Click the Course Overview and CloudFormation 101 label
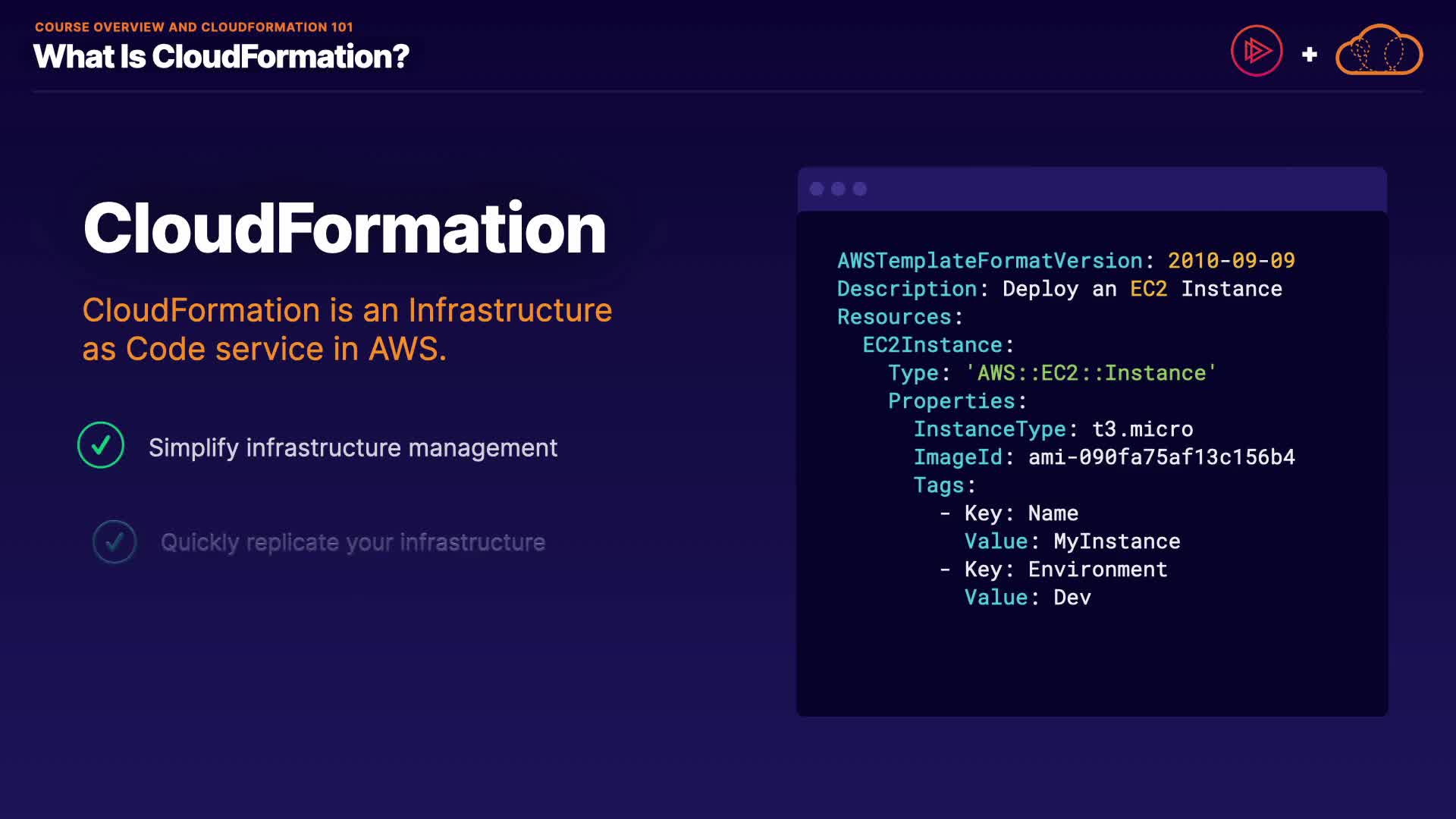Screen dimensions: 1456x819 coord(194,27)
